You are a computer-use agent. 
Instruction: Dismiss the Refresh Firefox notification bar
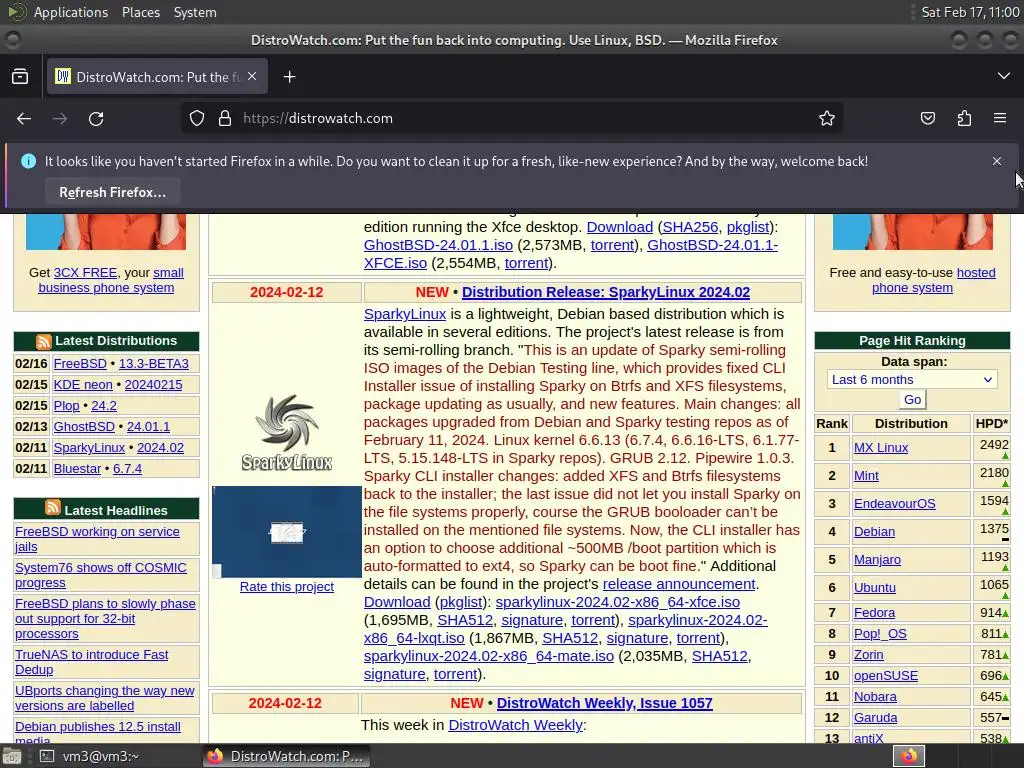tap(997, 161)
